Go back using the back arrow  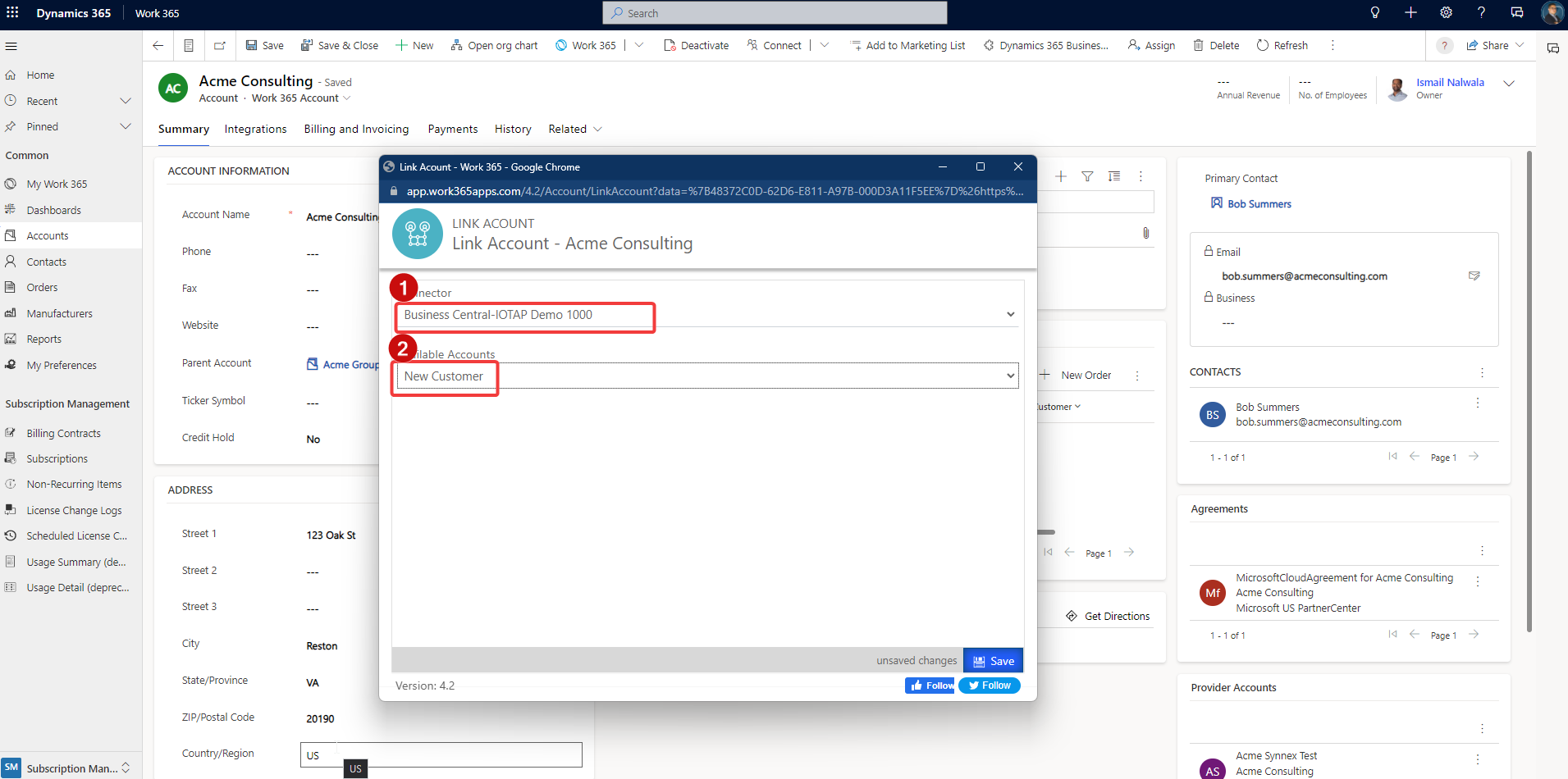(158, 46)
